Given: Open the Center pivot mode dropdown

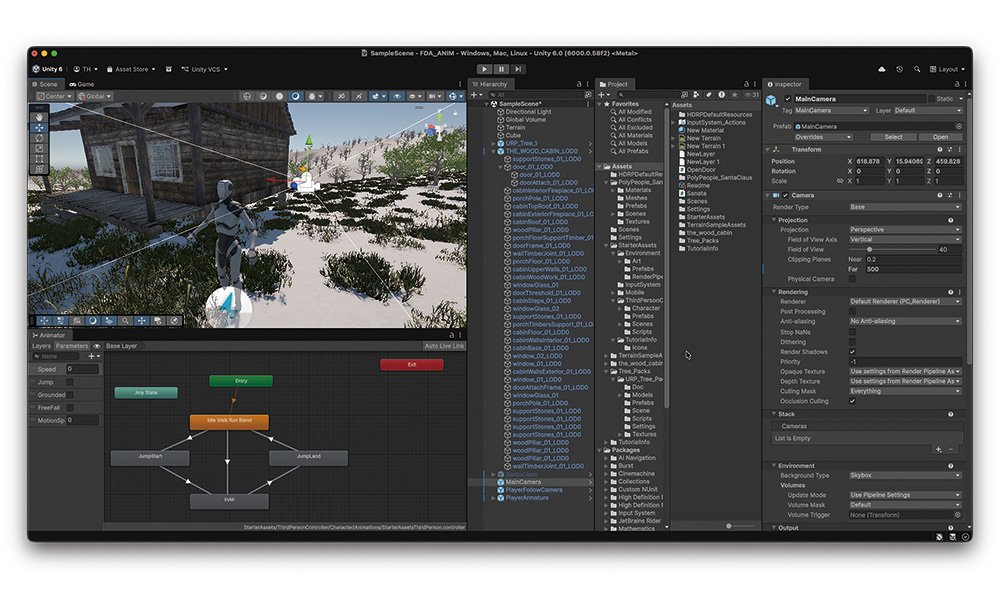Looking at the screenshot, I should click(x=54, y=96).
